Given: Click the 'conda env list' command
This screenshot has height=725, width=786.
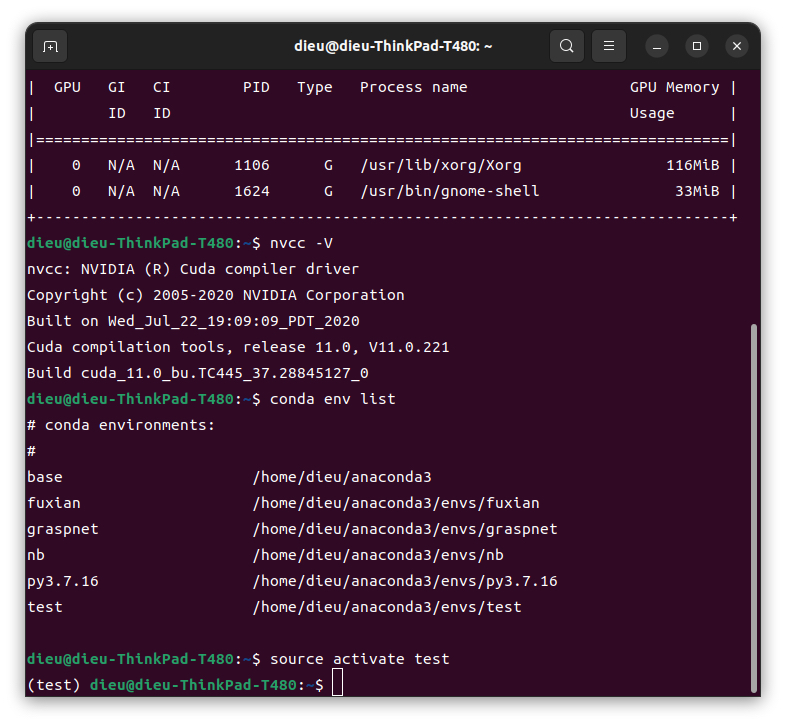Looking at the screenshot, I should click(332, 399).
